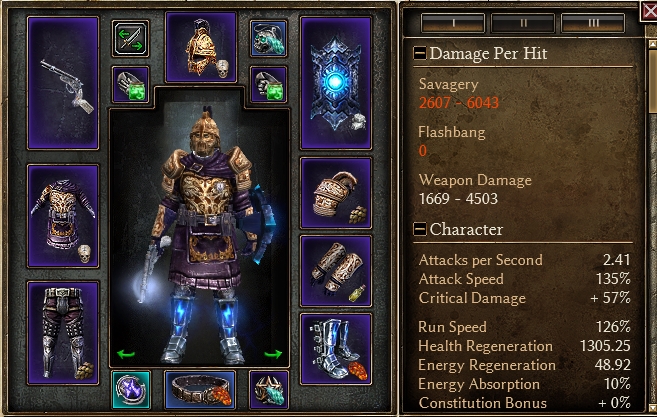The width and height of the screenshot is (657, 417).
Task: Select the bracer gloves slot
Action: coord(336,271)
